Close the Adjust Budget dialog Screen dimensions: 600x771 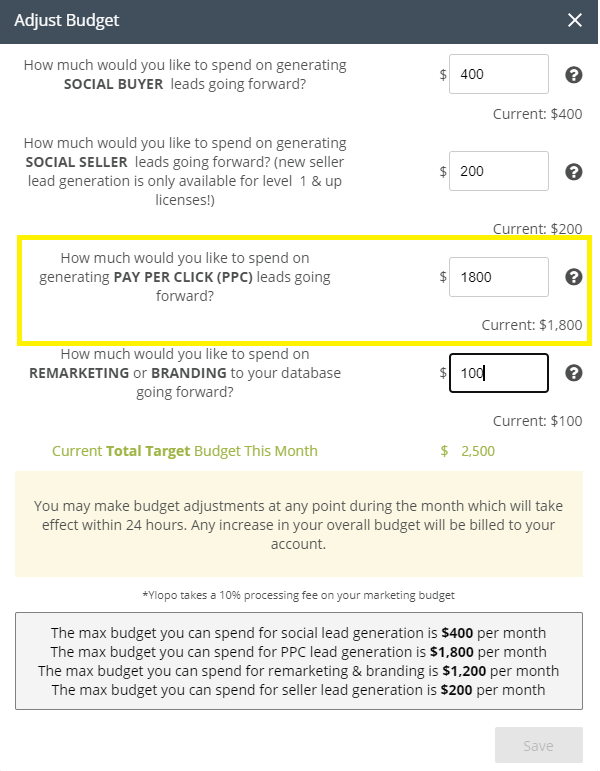click(574, 20)
